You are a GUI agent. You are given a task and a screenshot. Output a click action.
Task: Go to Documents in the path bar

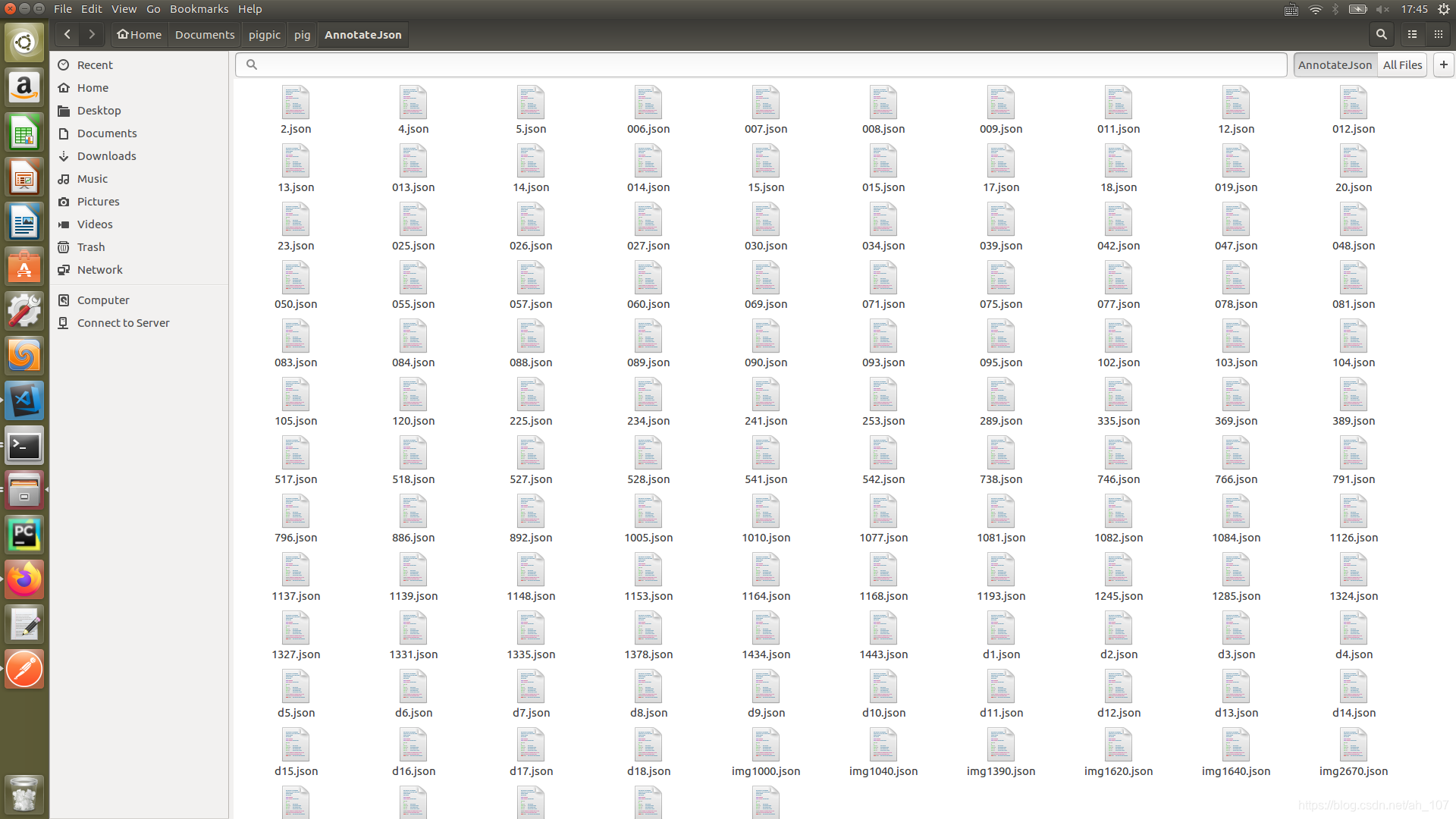tap(205, 35)
